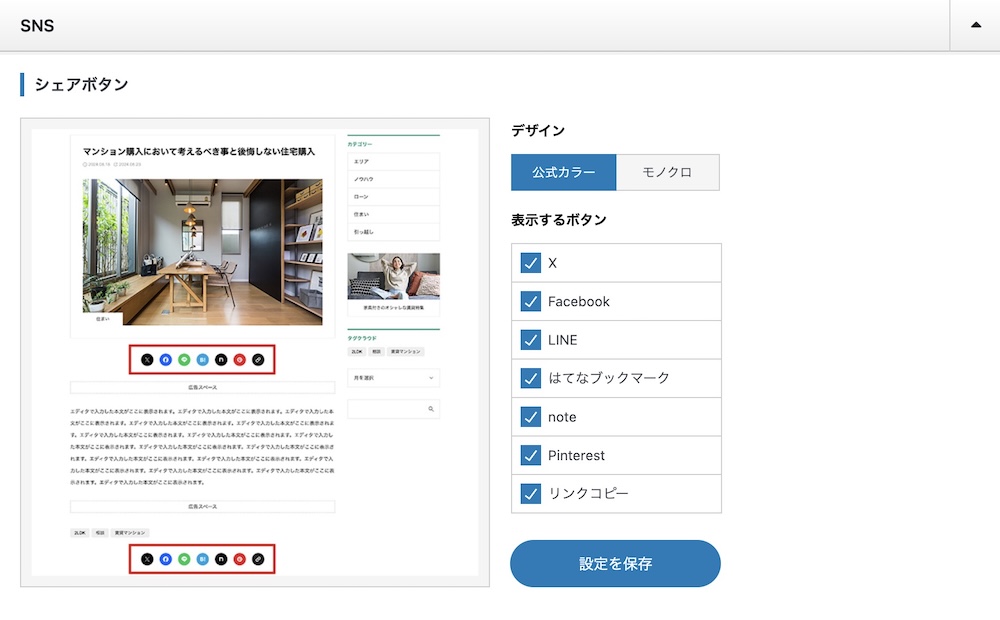Viewport: 1000px width, 620px height.
Task: Click the デザイン label
Action: click(538, 131)
